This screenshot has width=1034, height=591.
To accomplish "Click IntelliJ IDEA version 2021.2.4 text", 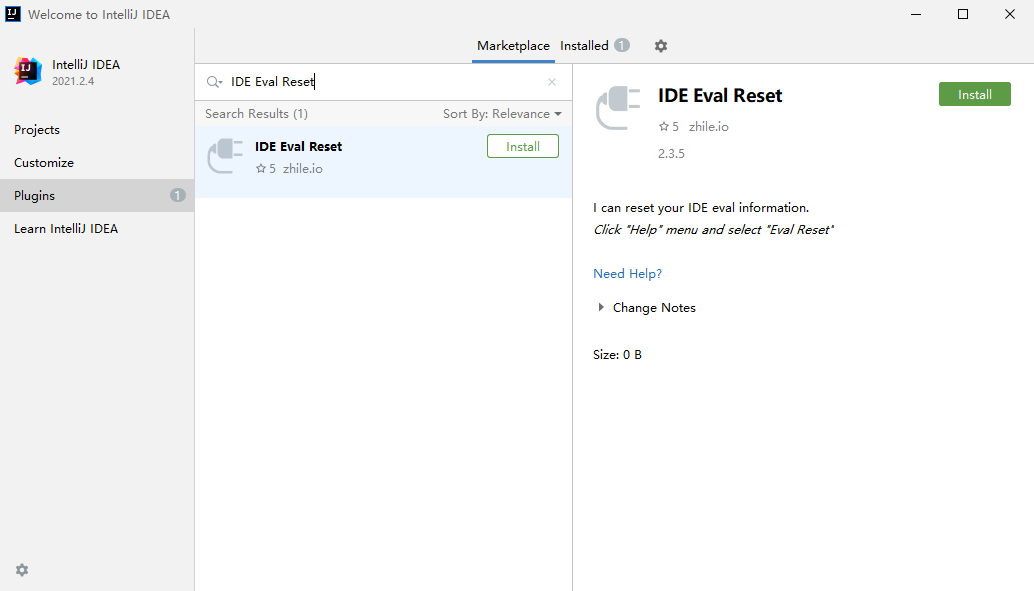I will 73,81.
